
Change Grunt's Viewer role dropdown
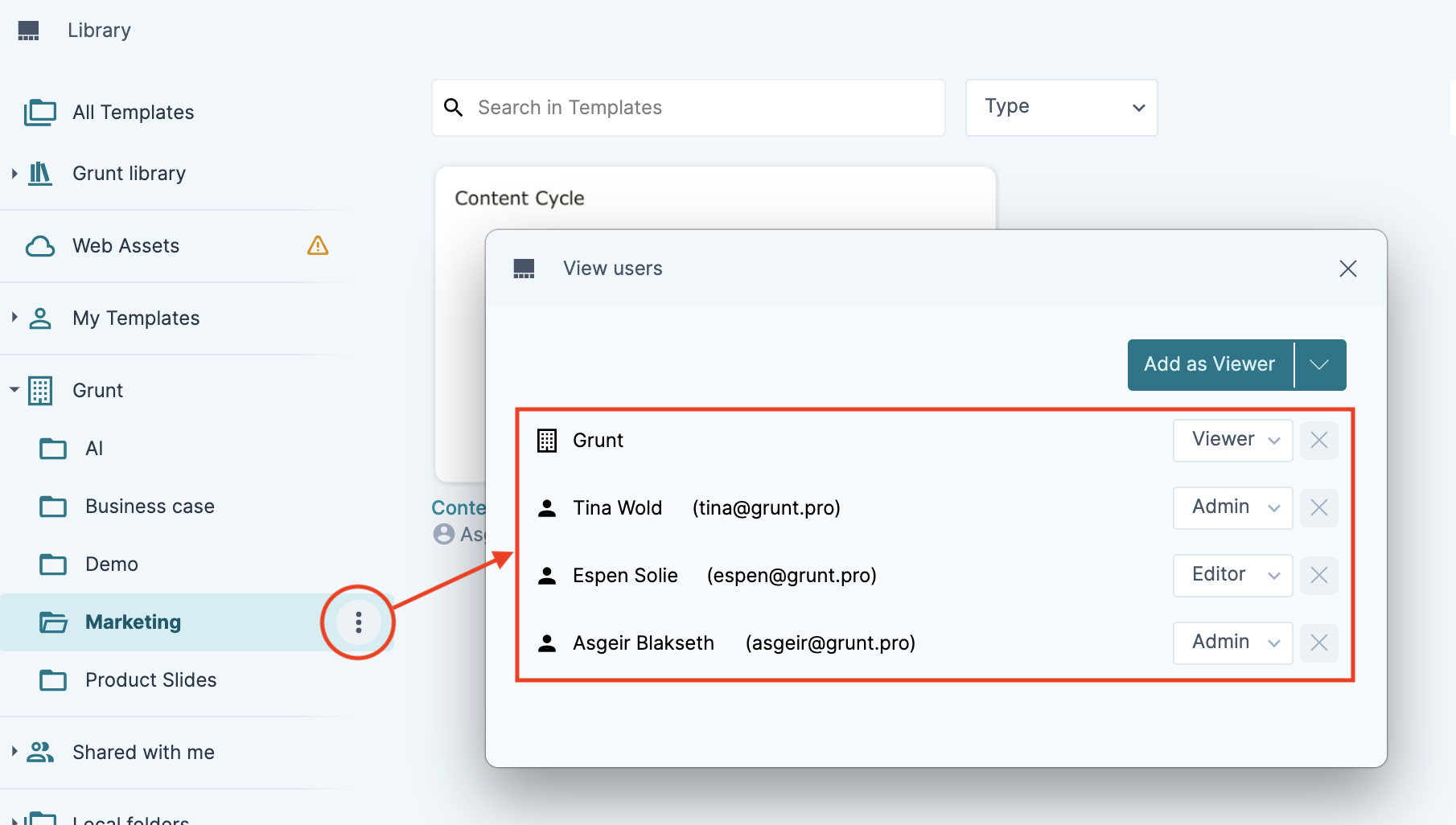1232,441
